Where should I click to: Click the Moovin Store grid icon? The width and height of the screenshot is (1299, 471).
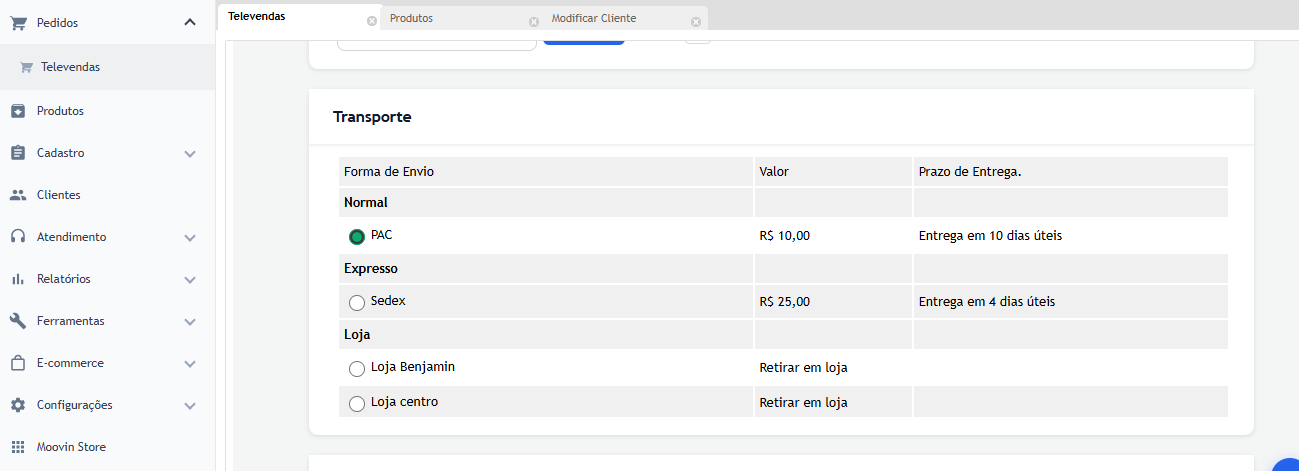[18, 447]
